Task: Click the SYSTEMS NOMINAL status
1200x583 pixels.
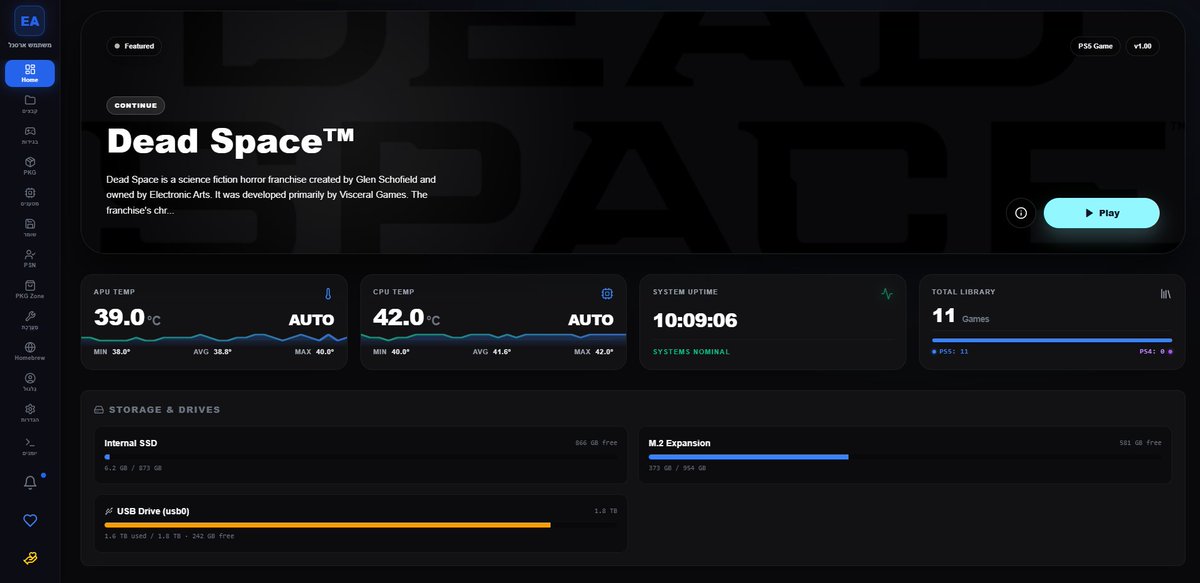Action: click(x=691, y=352)
